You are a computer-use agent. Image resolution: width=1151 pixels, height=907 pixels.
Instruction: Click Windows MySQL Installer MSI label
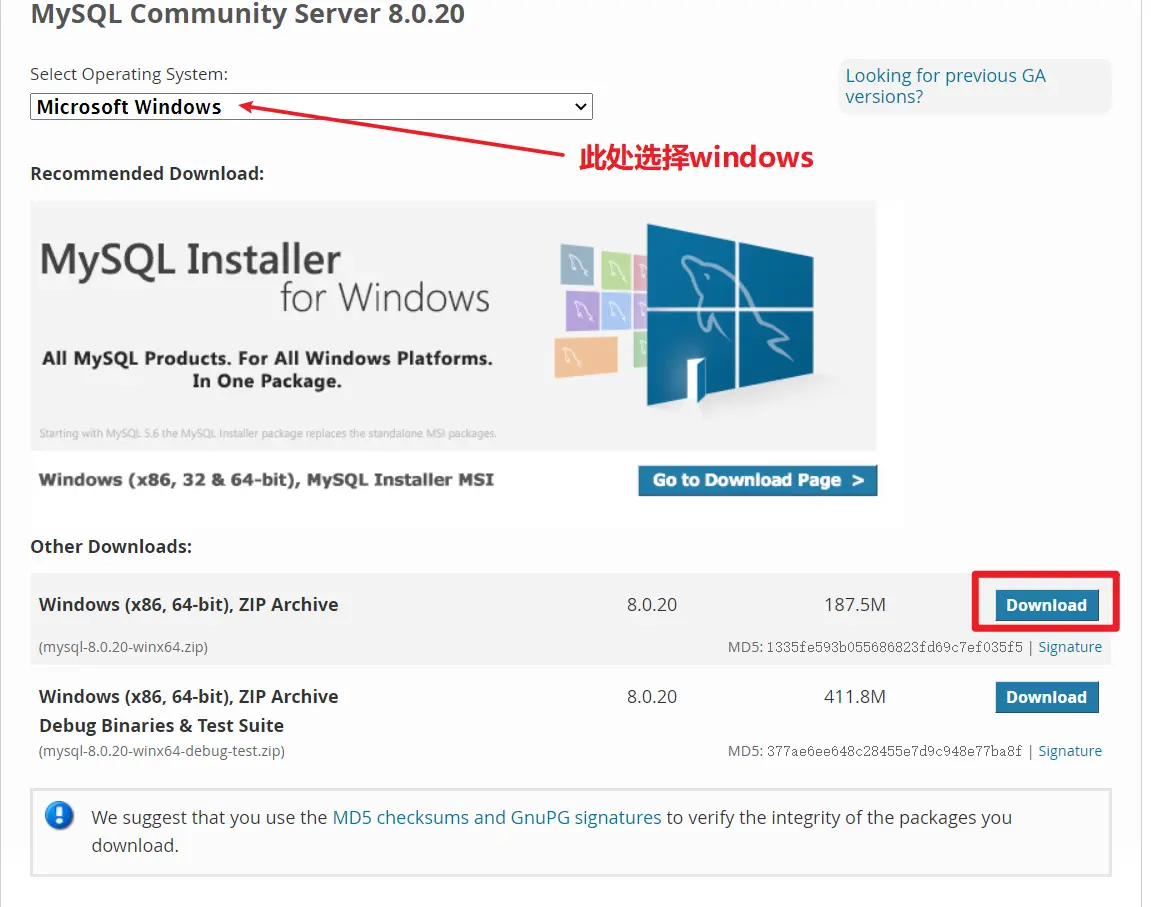tap(266, 479)
